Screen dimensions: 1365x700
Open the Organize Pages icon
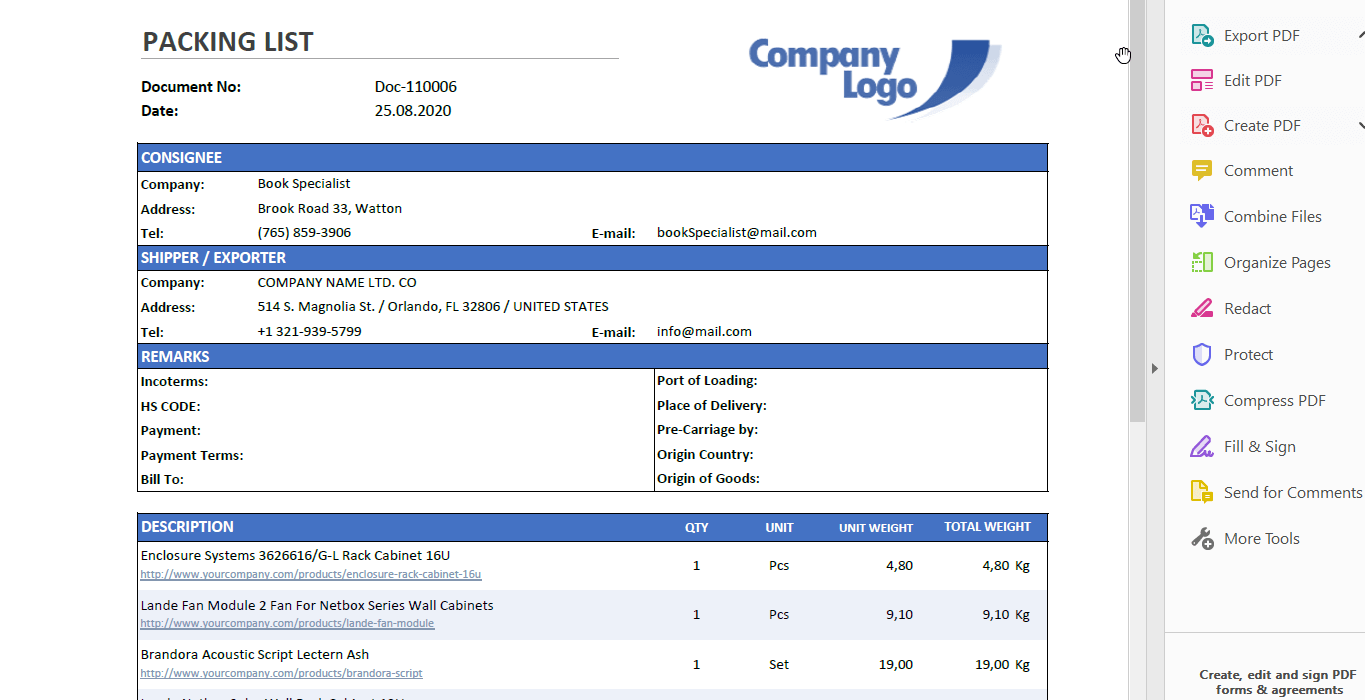[1202, 262]
